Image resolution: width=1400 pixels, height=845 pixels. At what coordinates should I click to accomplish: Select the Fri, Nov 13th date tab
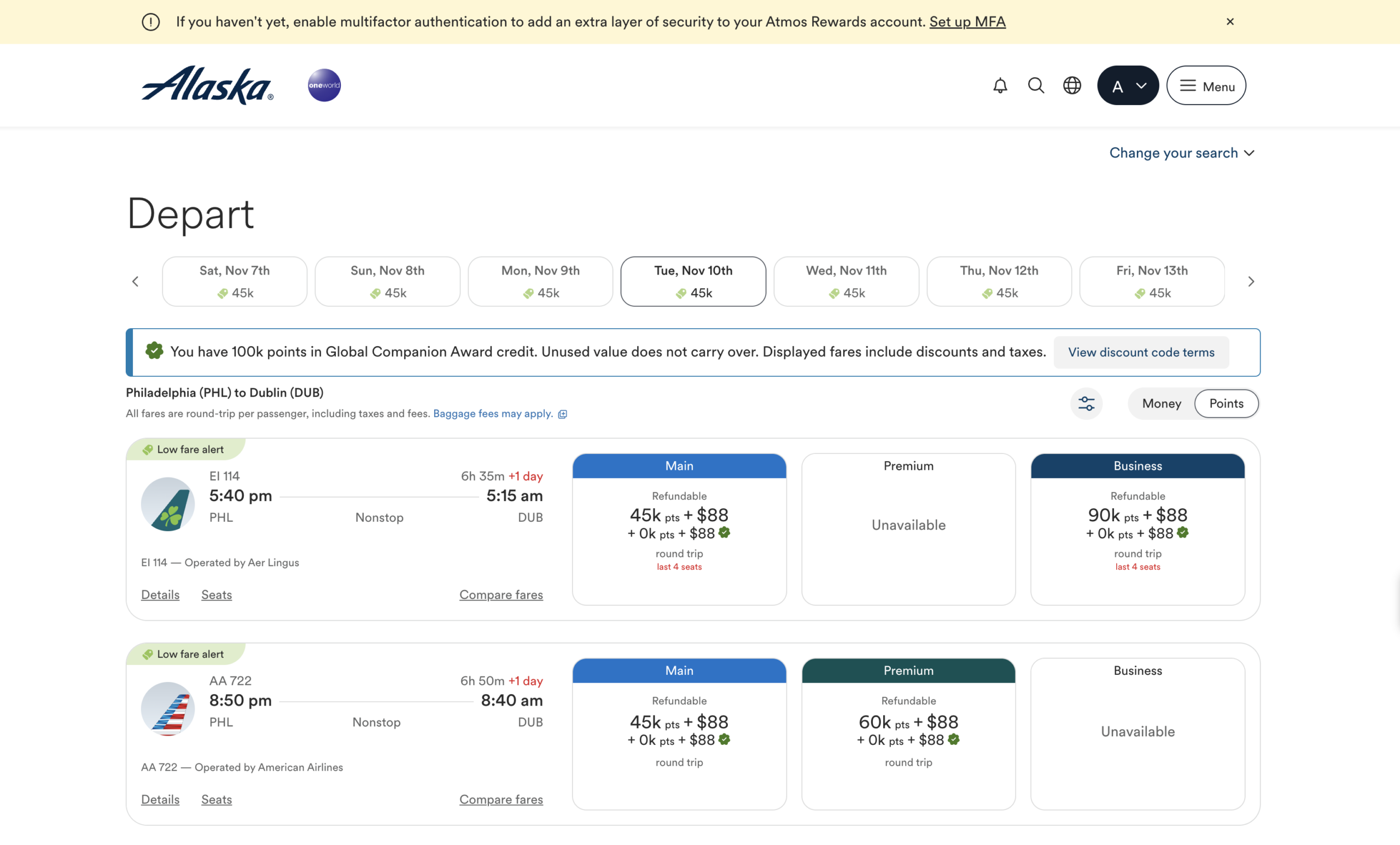(x=1152, y=281)
